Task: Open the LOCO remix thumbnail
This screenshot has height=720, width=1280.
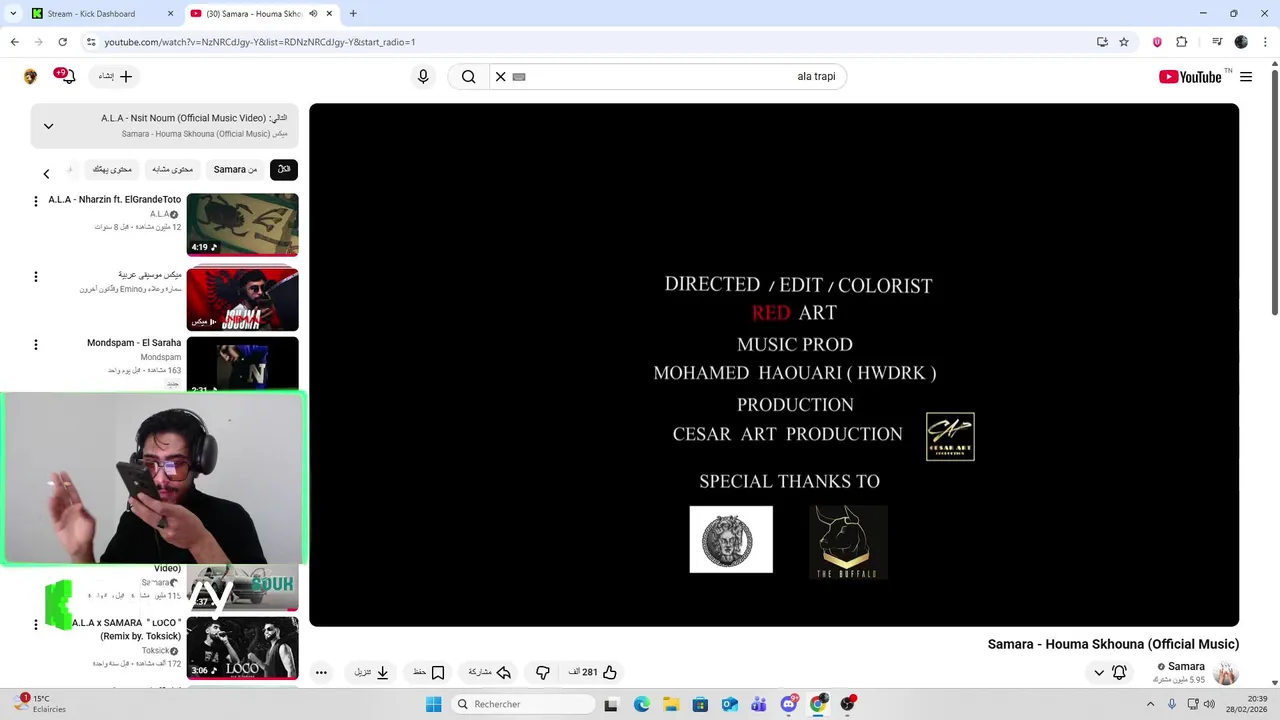Action: click(x=242, y=648)
